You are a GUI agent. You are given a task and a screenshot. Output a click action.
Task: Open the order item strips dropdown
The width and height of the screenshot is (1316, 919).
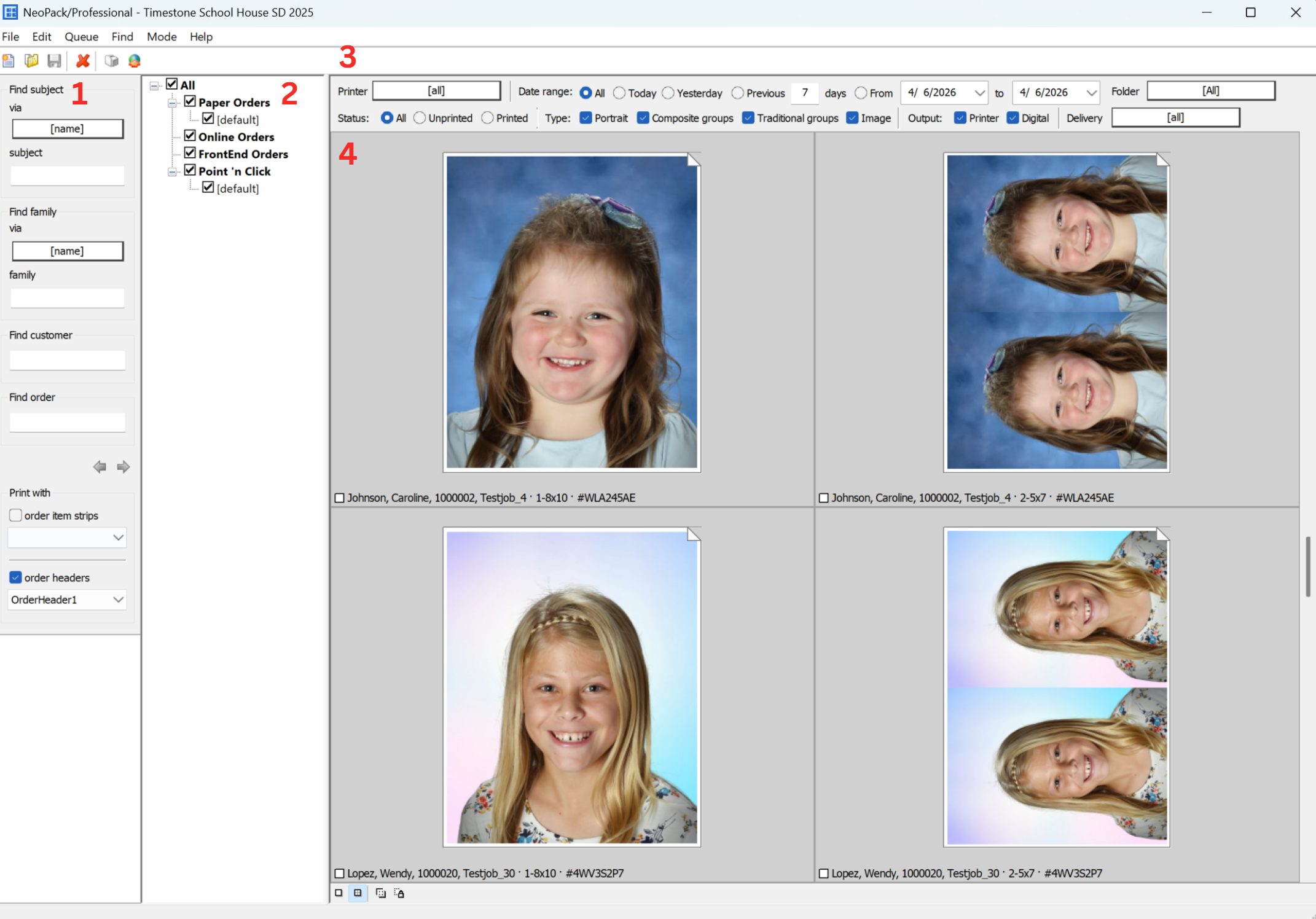pos(67,538)
